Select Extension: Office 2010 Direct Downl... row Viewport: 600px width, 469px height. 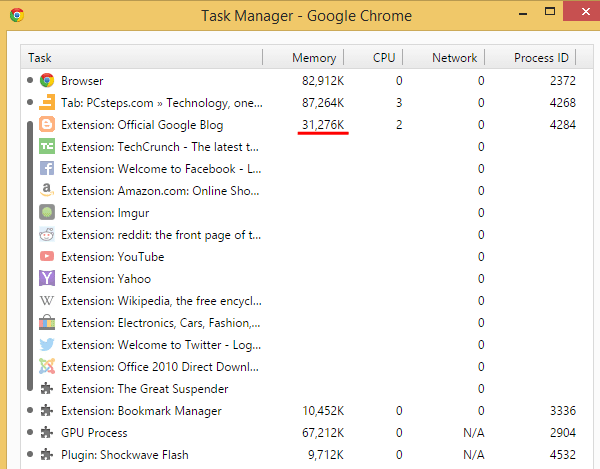(306, 366)
